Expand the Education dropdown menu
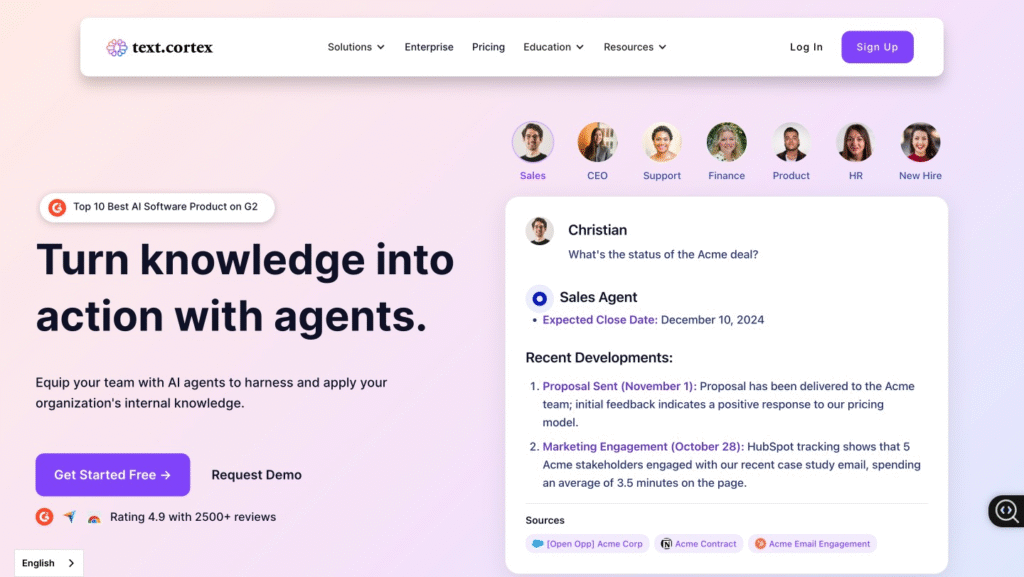This screenshot has width=1024, height=577. (554, 47)
